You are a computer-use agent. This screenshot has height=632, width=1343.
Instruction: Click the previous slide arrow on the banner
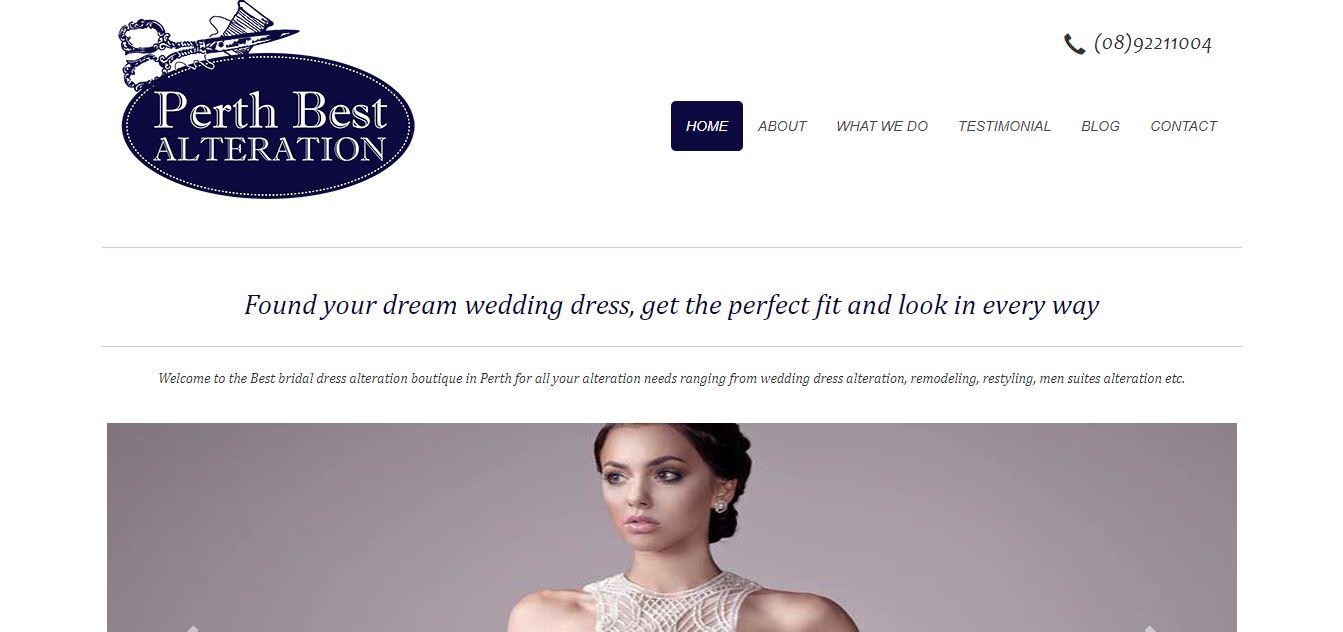point(191,628)
